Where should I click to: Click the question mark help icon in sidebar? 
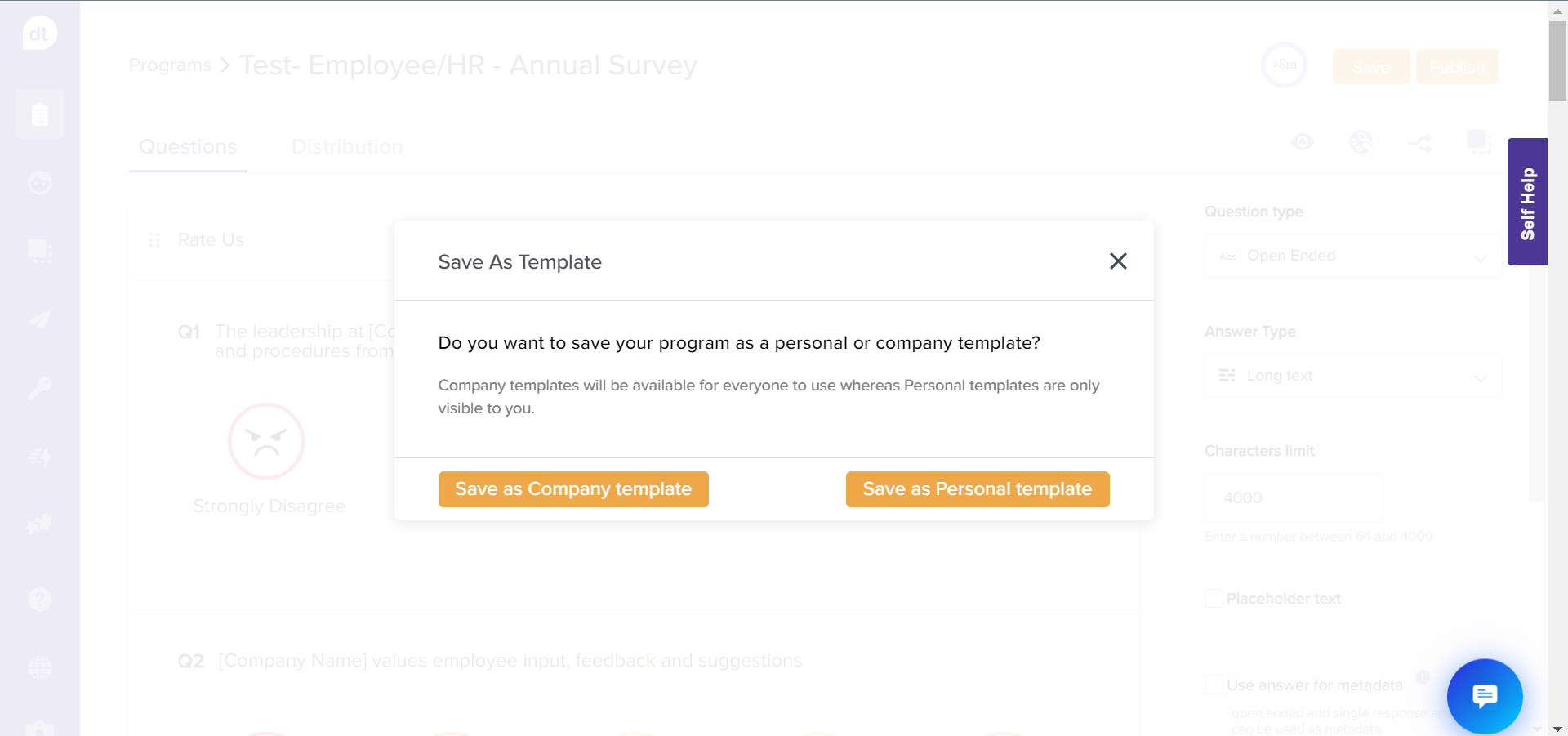coord(39,600)
